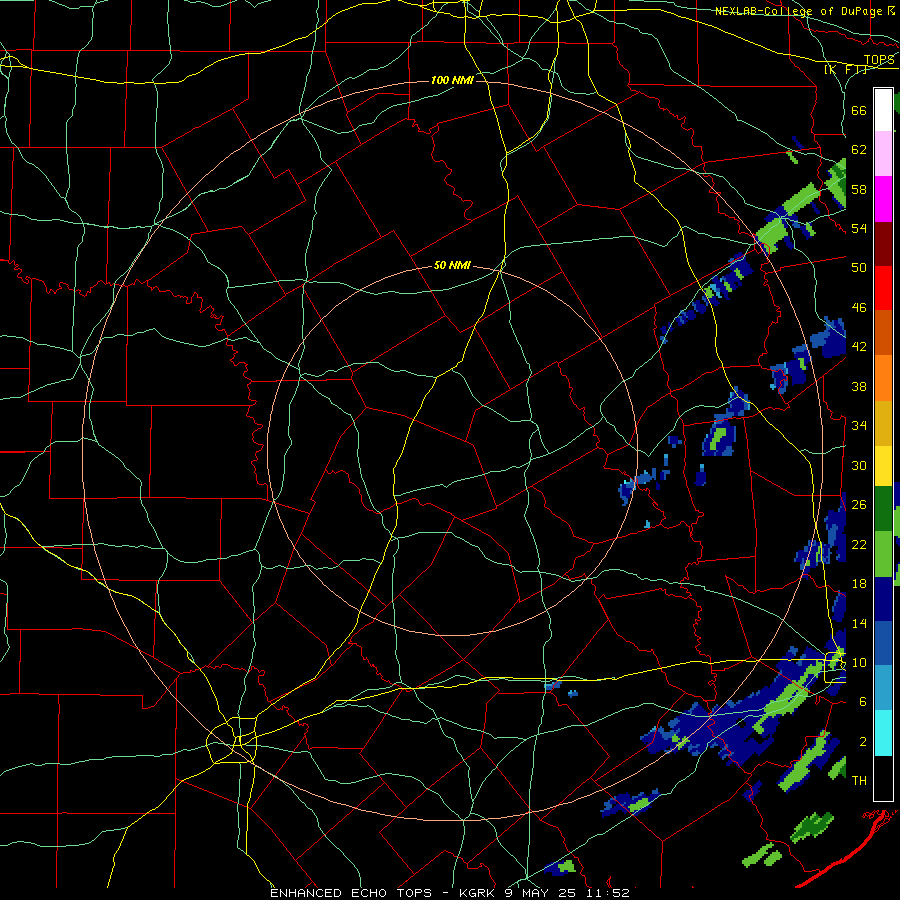Click the 6 value on the scale

click(x=863, y=702)
